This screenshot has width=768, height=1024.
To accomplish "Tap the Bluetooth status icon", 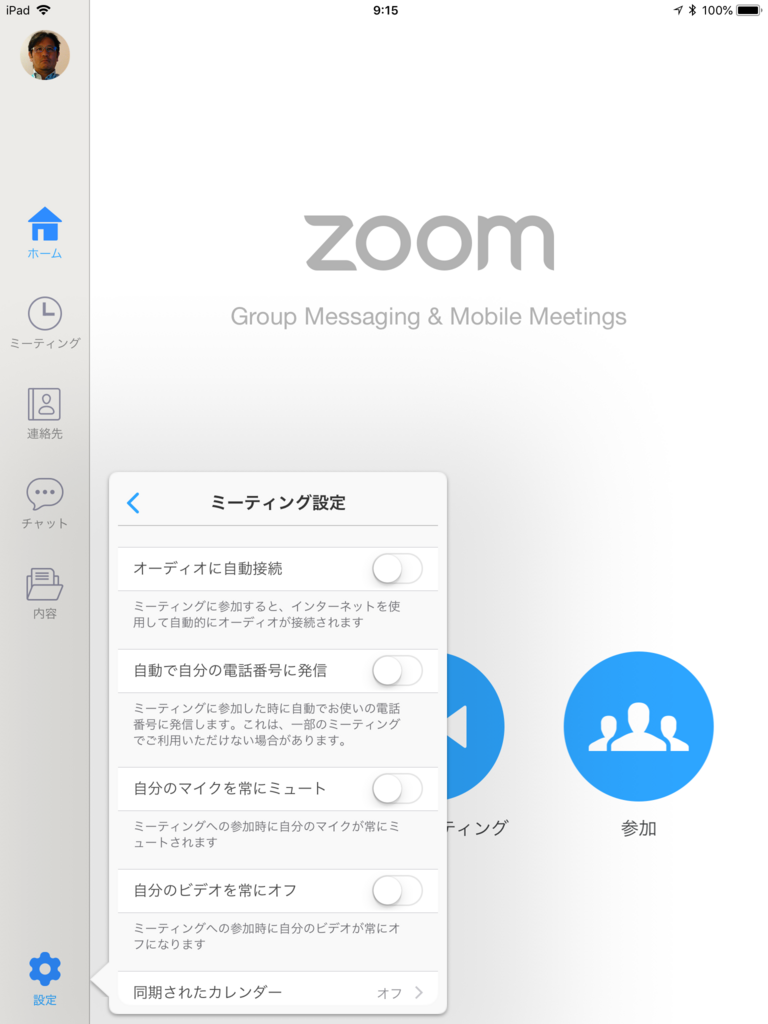I will tap(692, 10).
